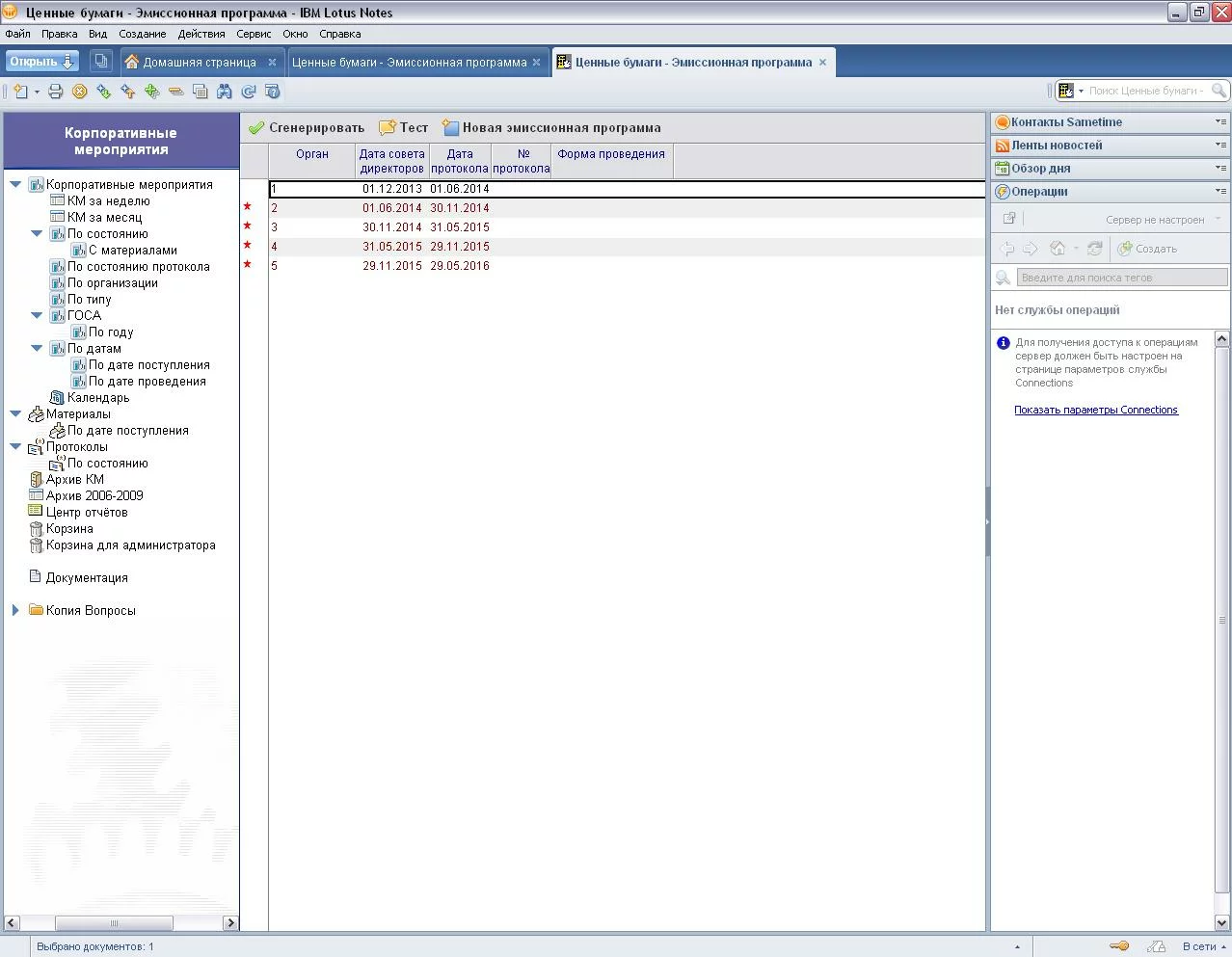Click the Поиск Ценные бумаги search field
Screen dimensions: 1232x957
coord(1144,91)
